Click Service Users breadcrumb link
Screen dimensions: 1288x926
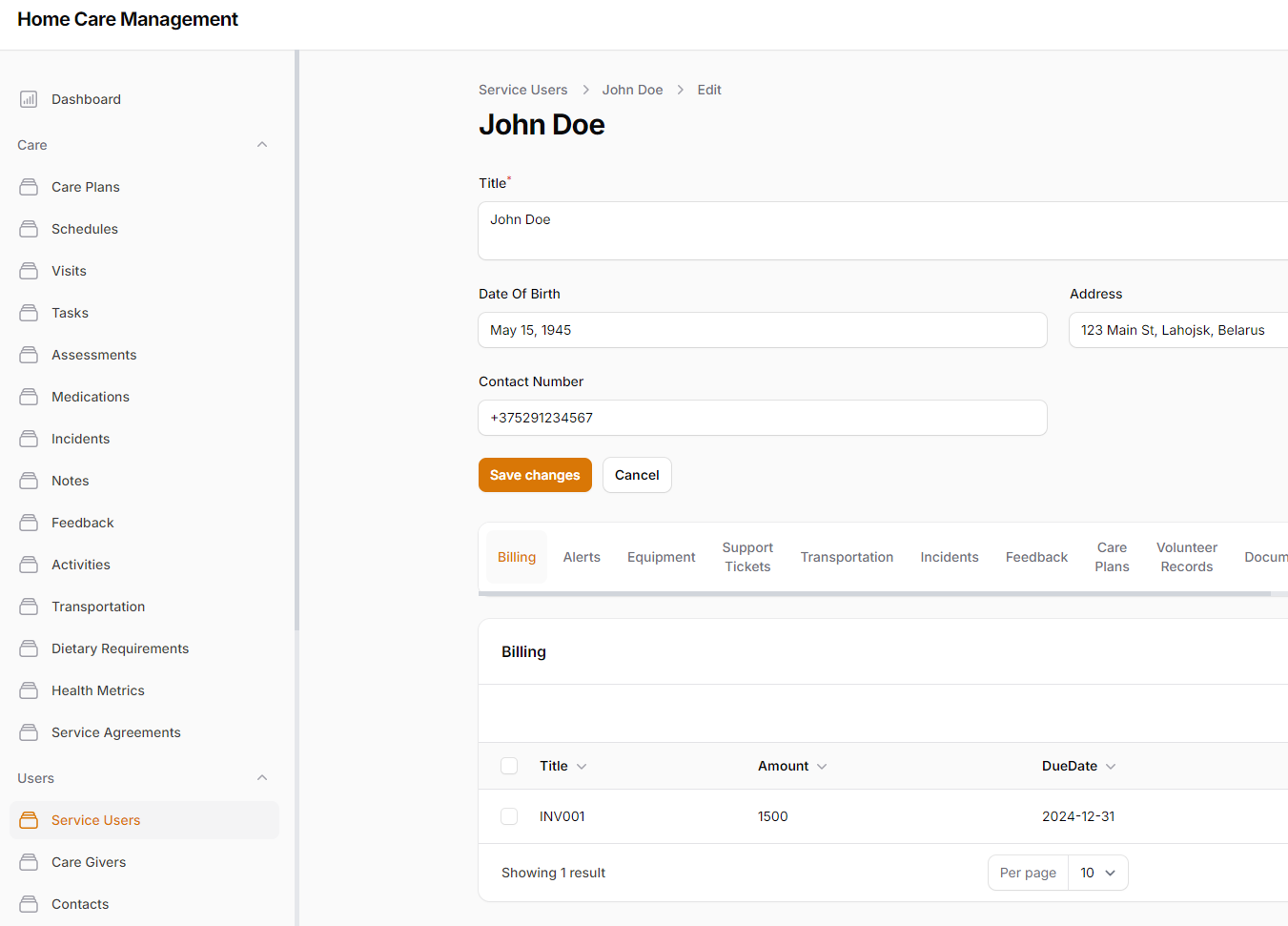(522, 90)
